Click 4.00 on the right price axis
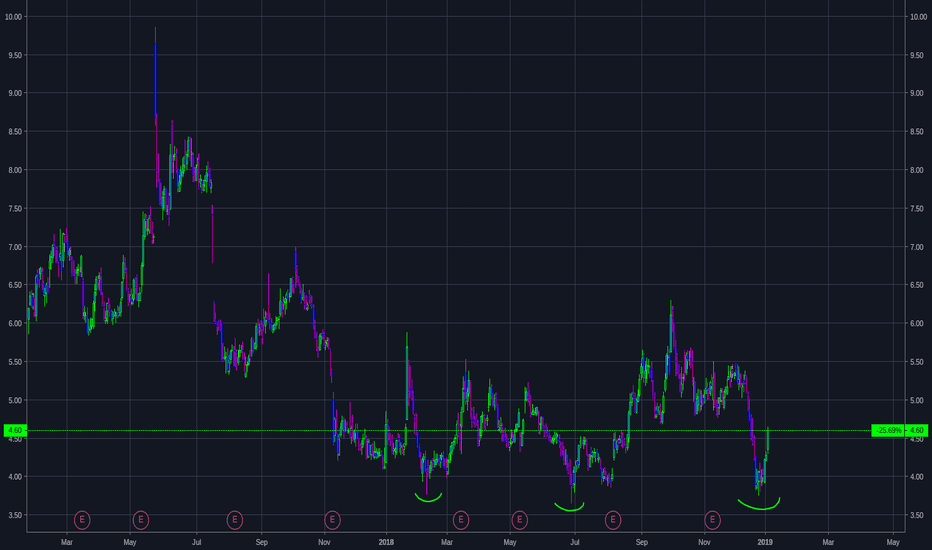932x550 pixels. pos(917,477)
